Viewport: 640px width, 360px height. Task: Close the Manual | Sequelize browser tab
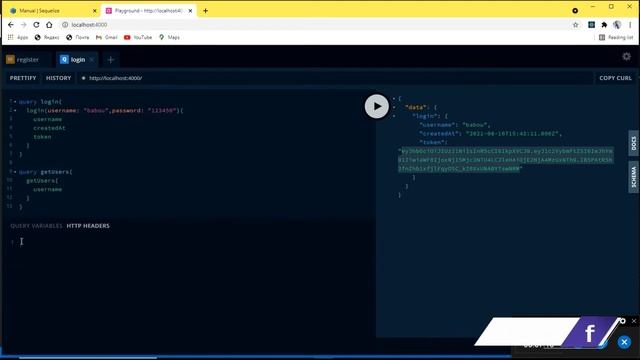[x=95, y=11]
